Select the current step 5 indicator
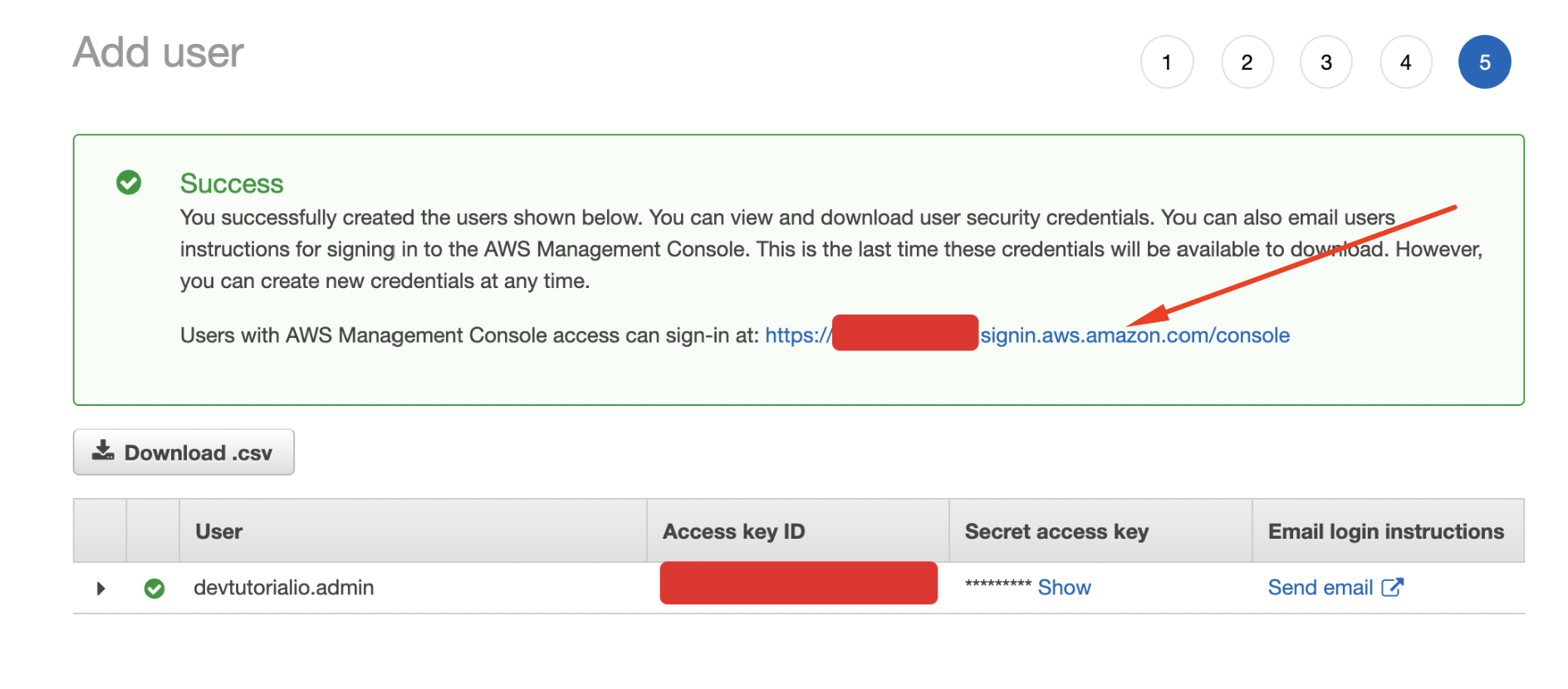The image size is (1568, 689). [1485, 62]
